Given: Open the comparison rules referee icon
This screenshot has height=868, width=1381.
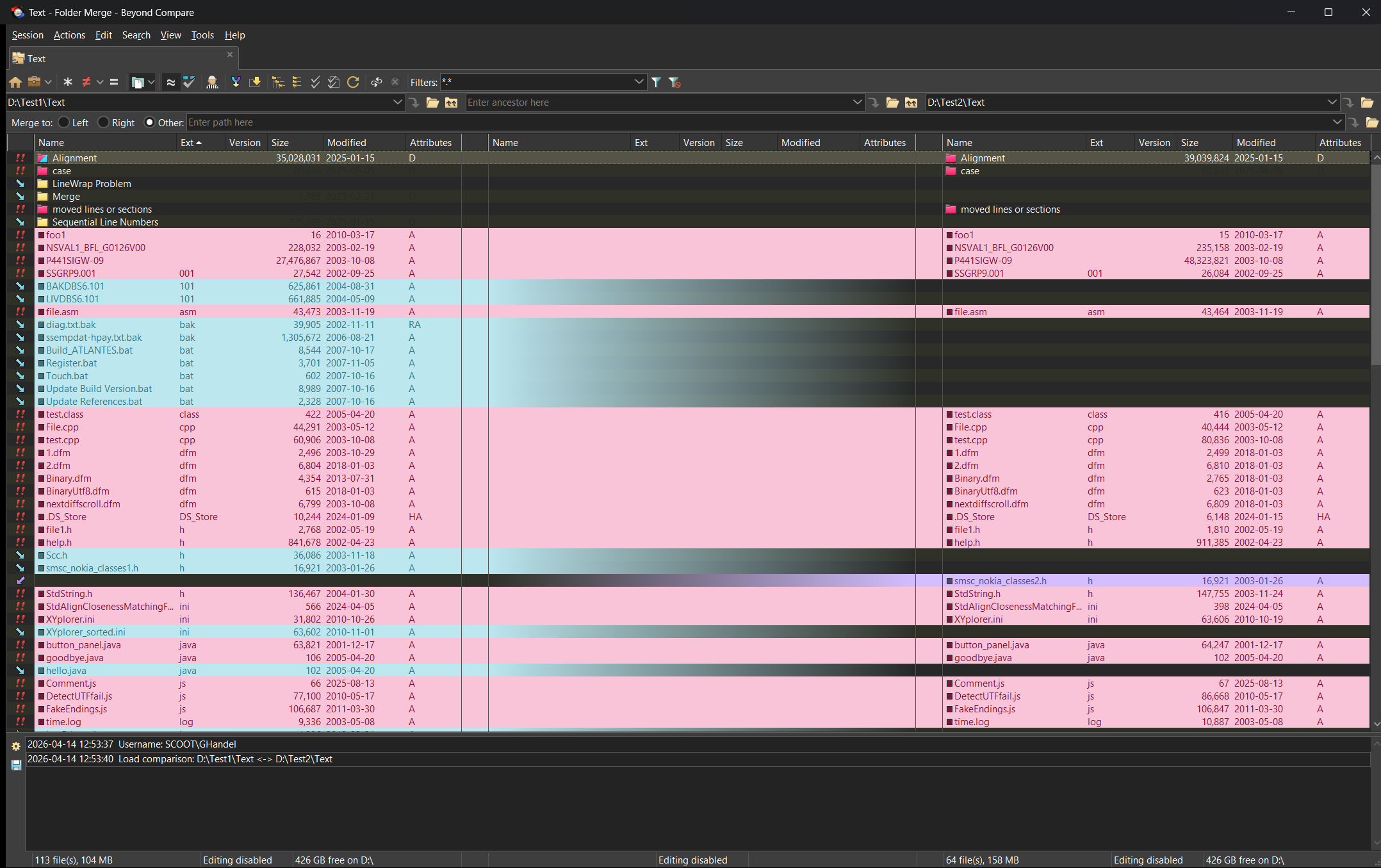Looking at the screenshot, I should [x=213, y=82].
